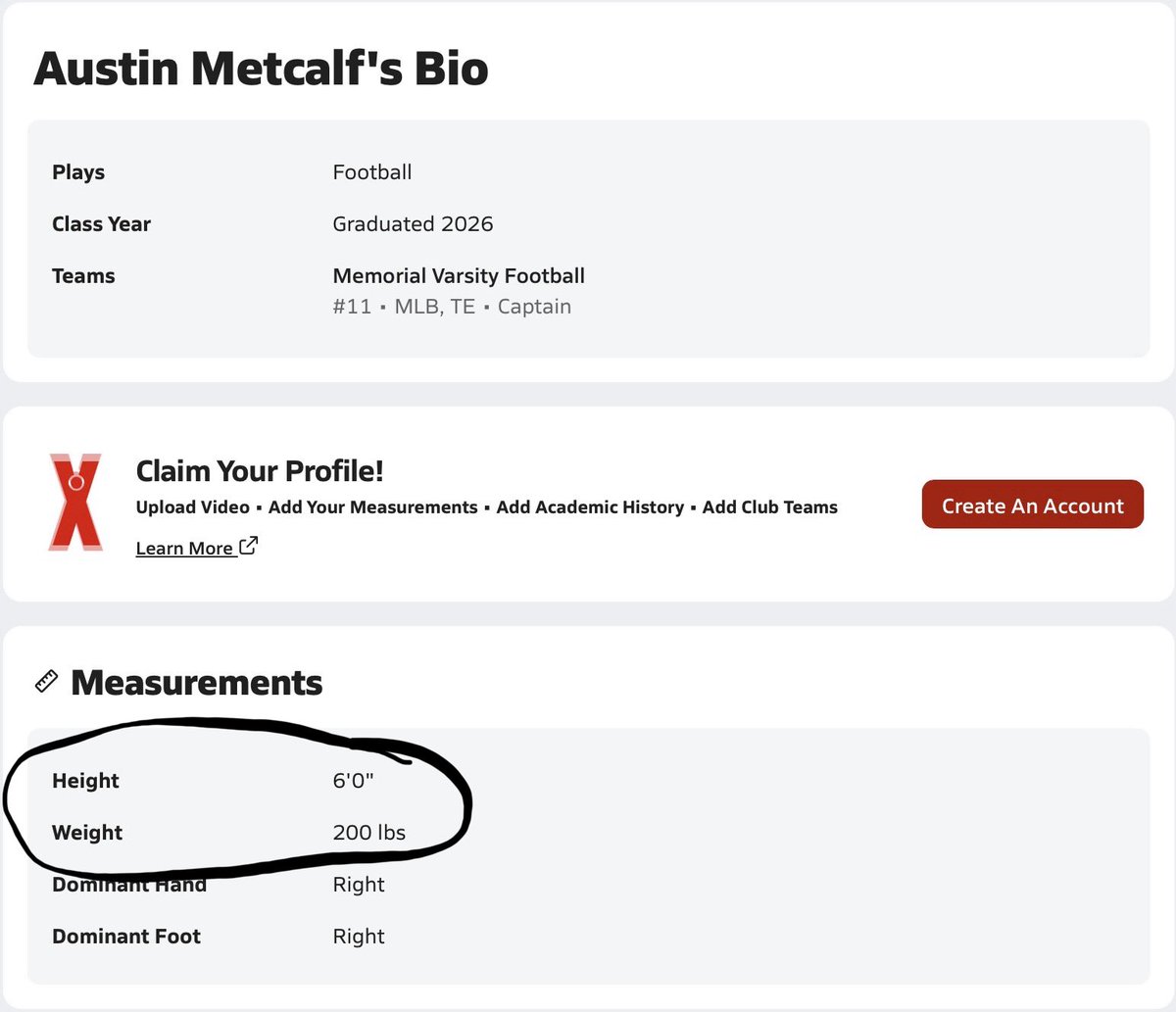The image size is (1176, 1012).
Task: Click Memorial Varsity Football team name
Action: tap(459, 276)
